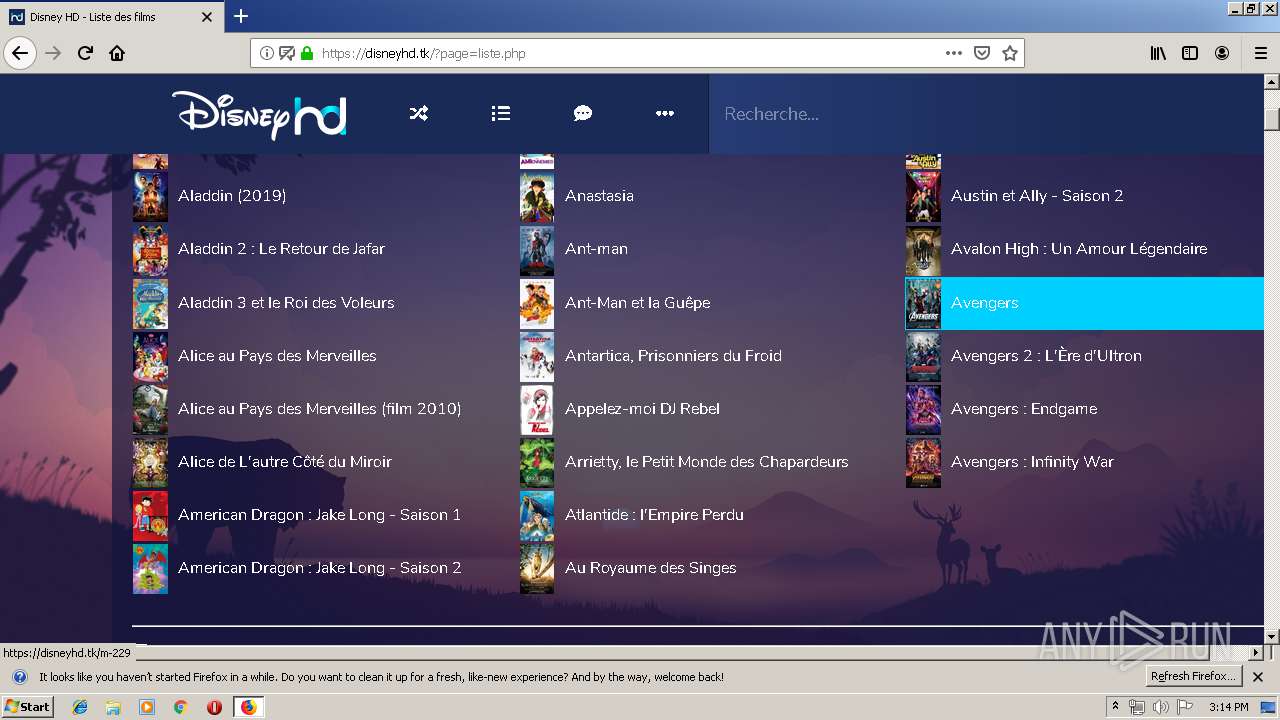Click the vertical scrollbar down arrow

point(1272,636)
